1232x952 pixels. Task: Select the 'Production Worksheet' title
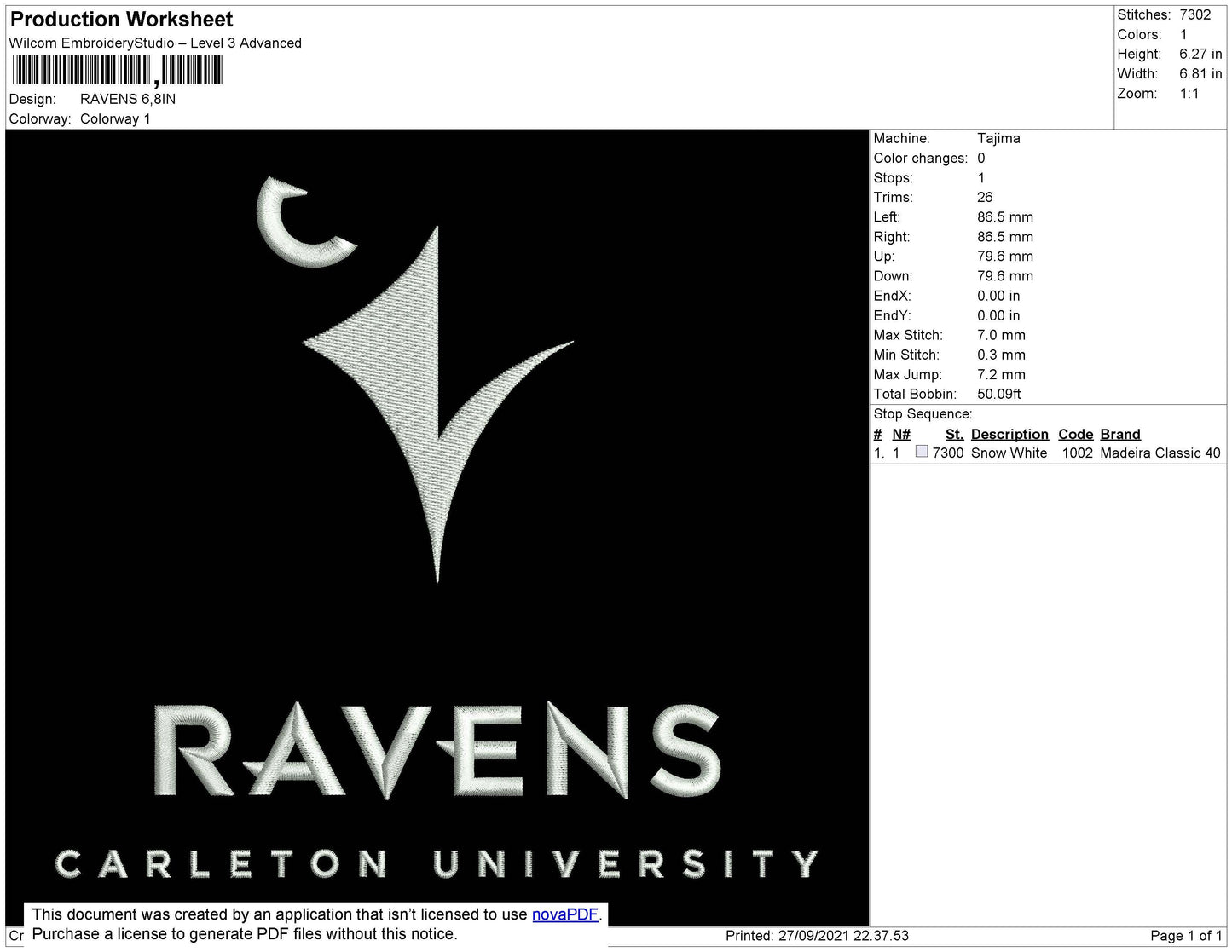tap(122, 19)
